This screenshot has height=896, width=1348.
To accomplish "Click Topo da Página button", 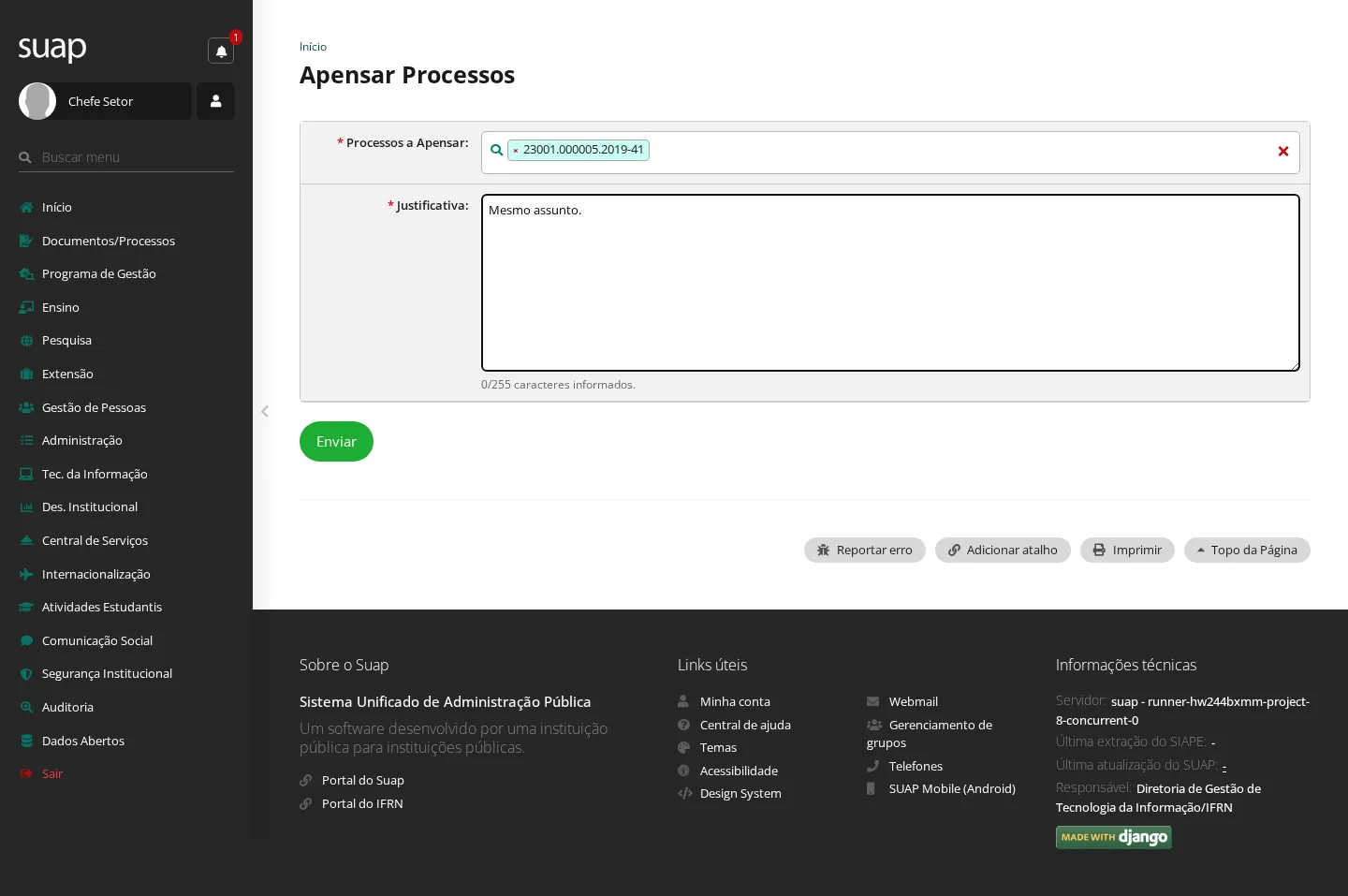I will tap(1247, 551).
